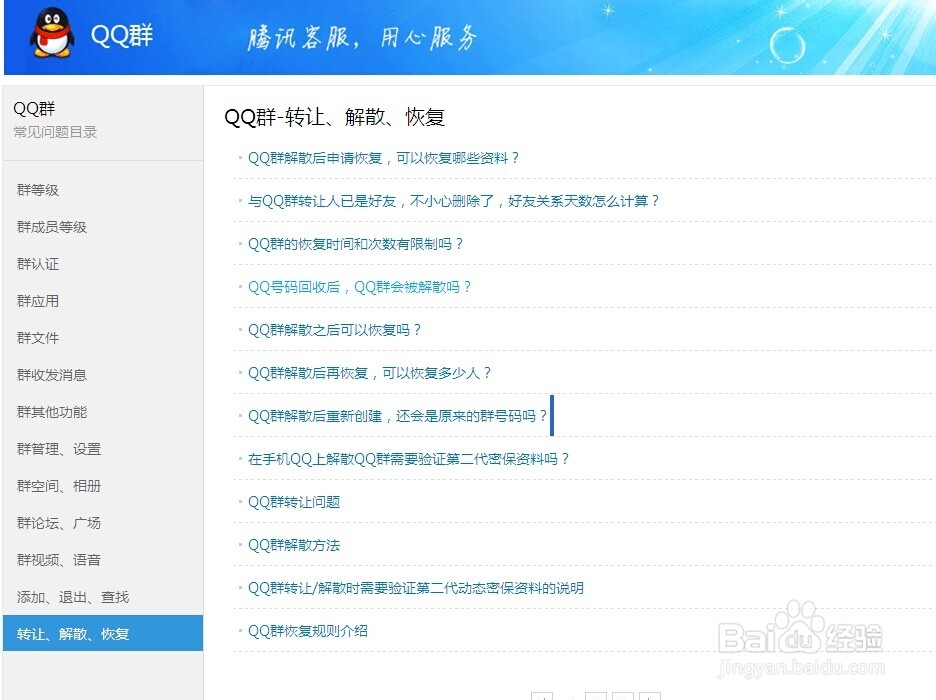Open the 群等级 sidebar category
936x700 pixels.
[x=38, y=190]
